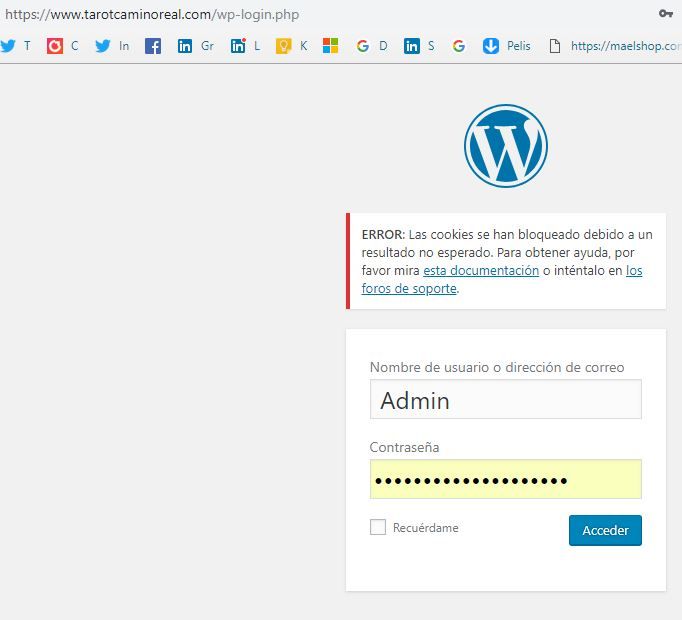The height and width of the screenshot is (620, 682).
Task: Open the Pelis download bookmark
Action: point(506,46)
